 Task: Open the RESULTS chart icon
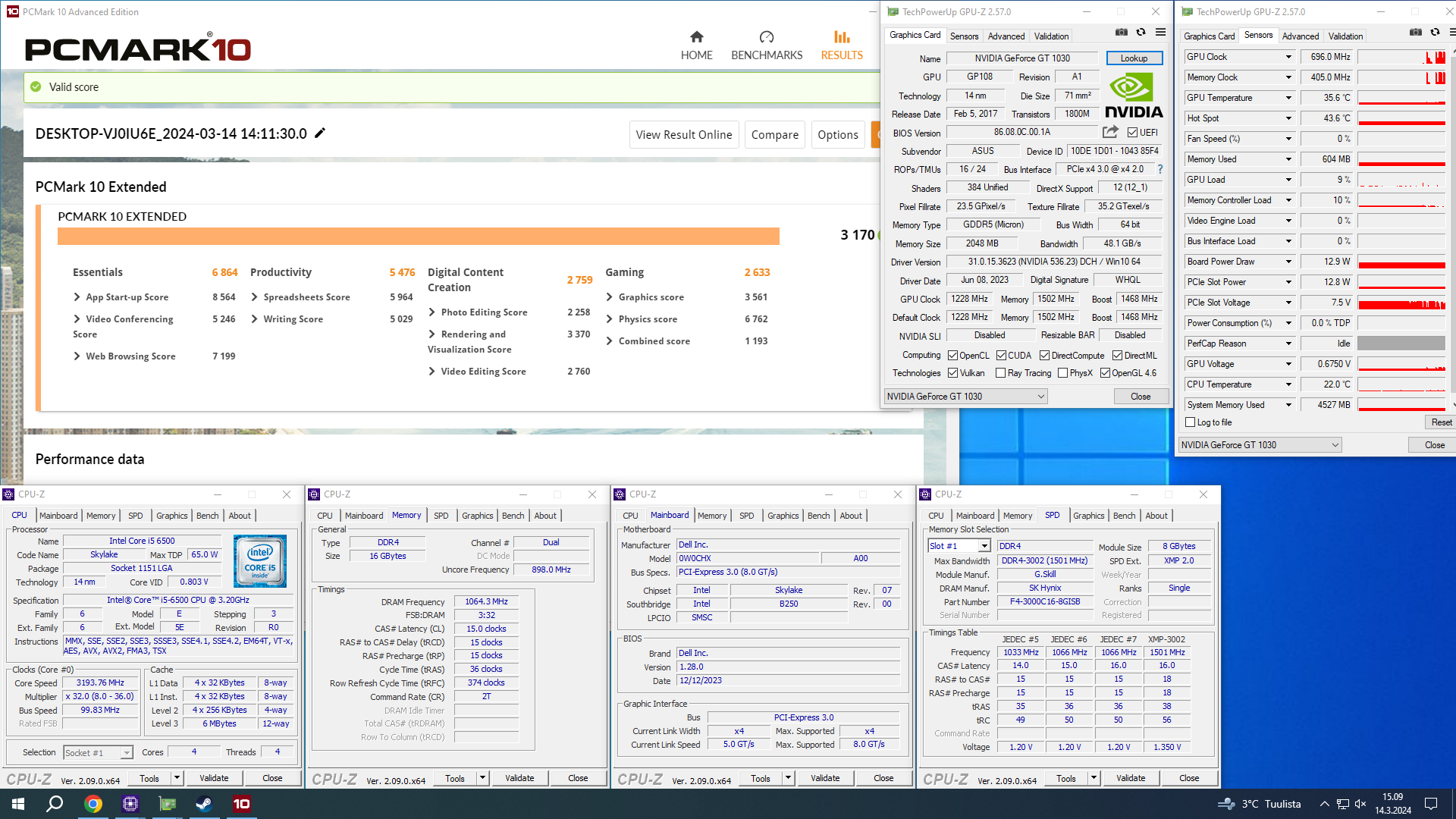842,37
